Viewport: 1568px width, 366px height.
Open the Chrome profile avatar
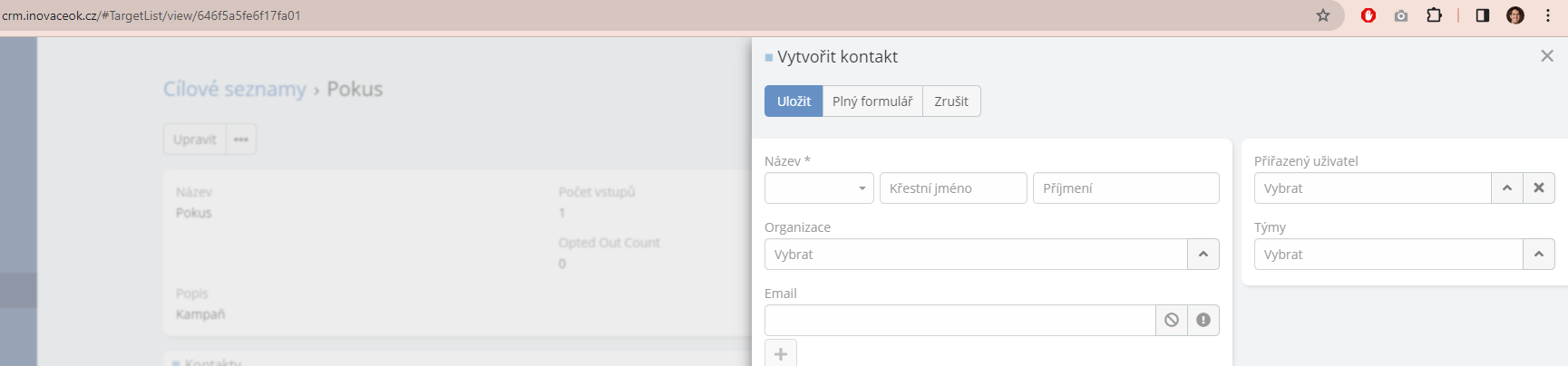1515,15
